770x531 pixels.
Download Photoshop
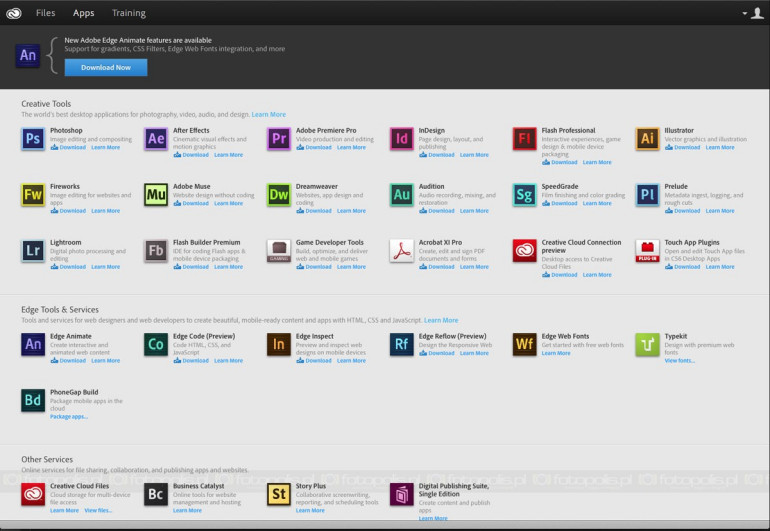(68, 147)
